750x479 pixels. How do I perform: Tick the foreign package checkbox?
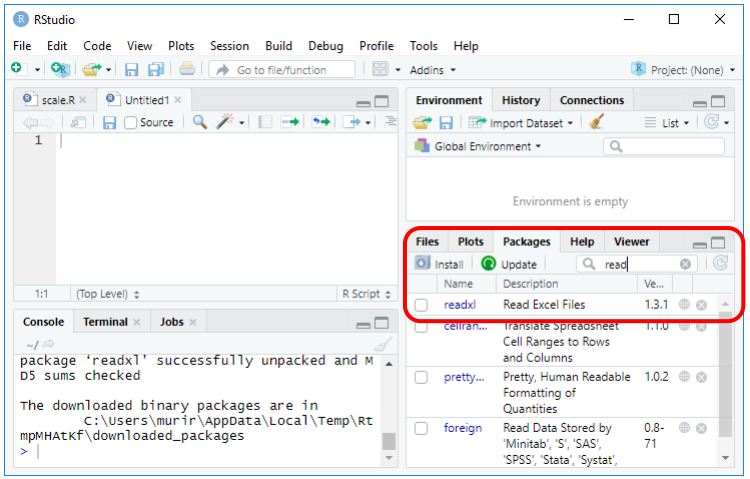[421, 428]
